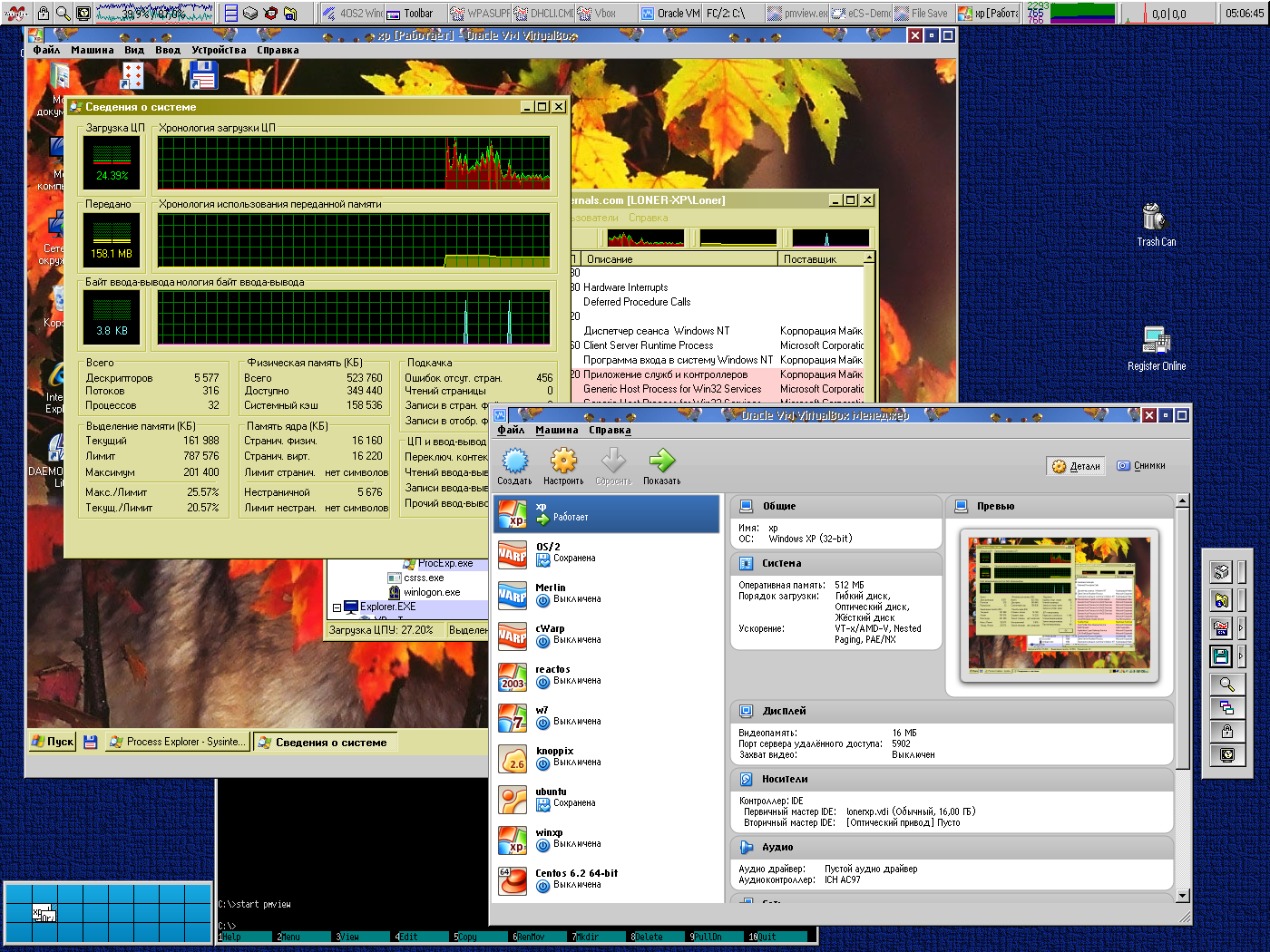Open Машина menu in VirtualBox Manager

pyautogui.click(x=556, y=430)
